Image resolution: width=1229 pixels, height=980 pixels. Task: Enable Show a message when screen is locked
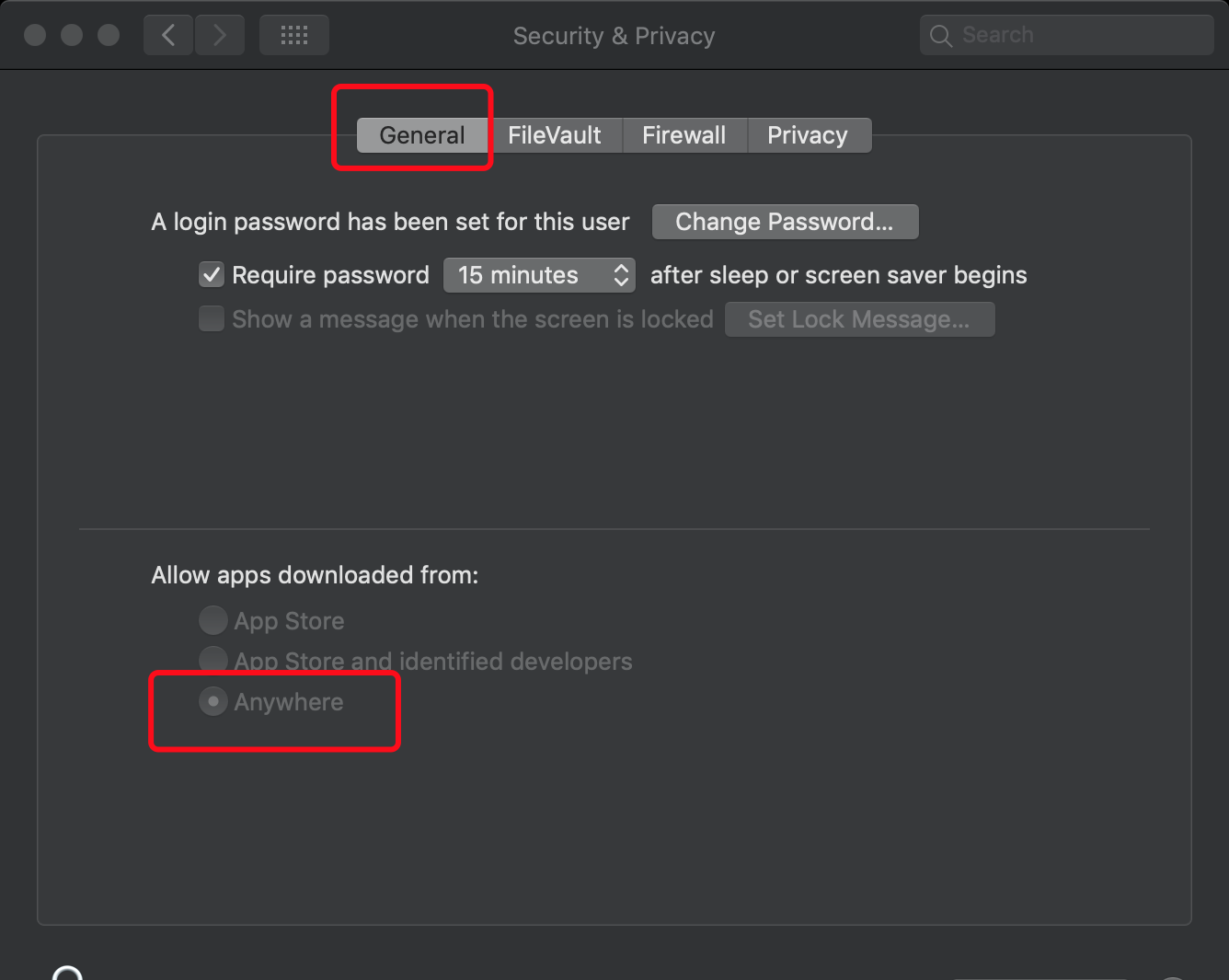[212, 318]
